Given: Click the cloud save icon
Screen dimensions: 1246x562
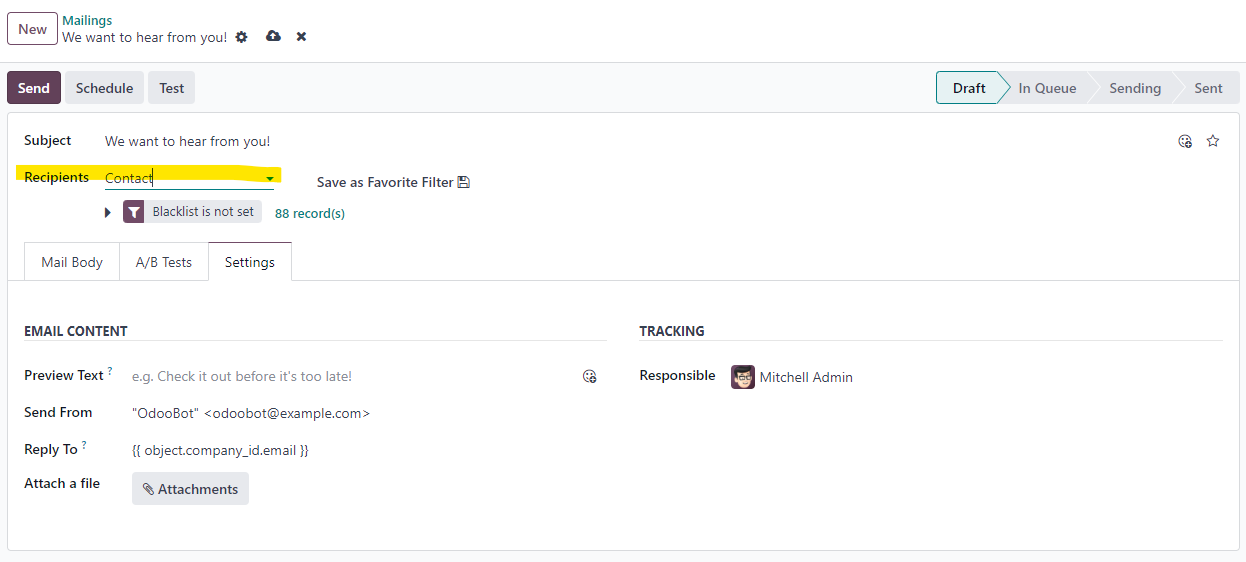Looking at the screenshot, I should [x=273, y=36].
